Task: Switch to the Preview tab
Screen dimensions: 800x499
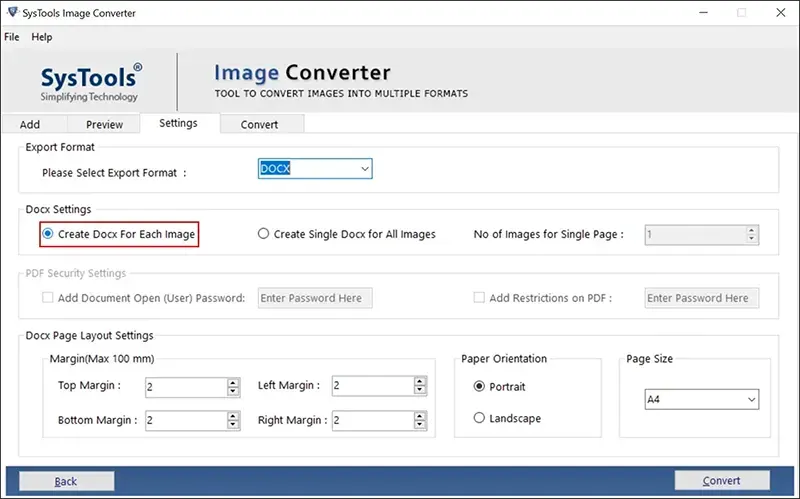Action: (x=104, y=125)
